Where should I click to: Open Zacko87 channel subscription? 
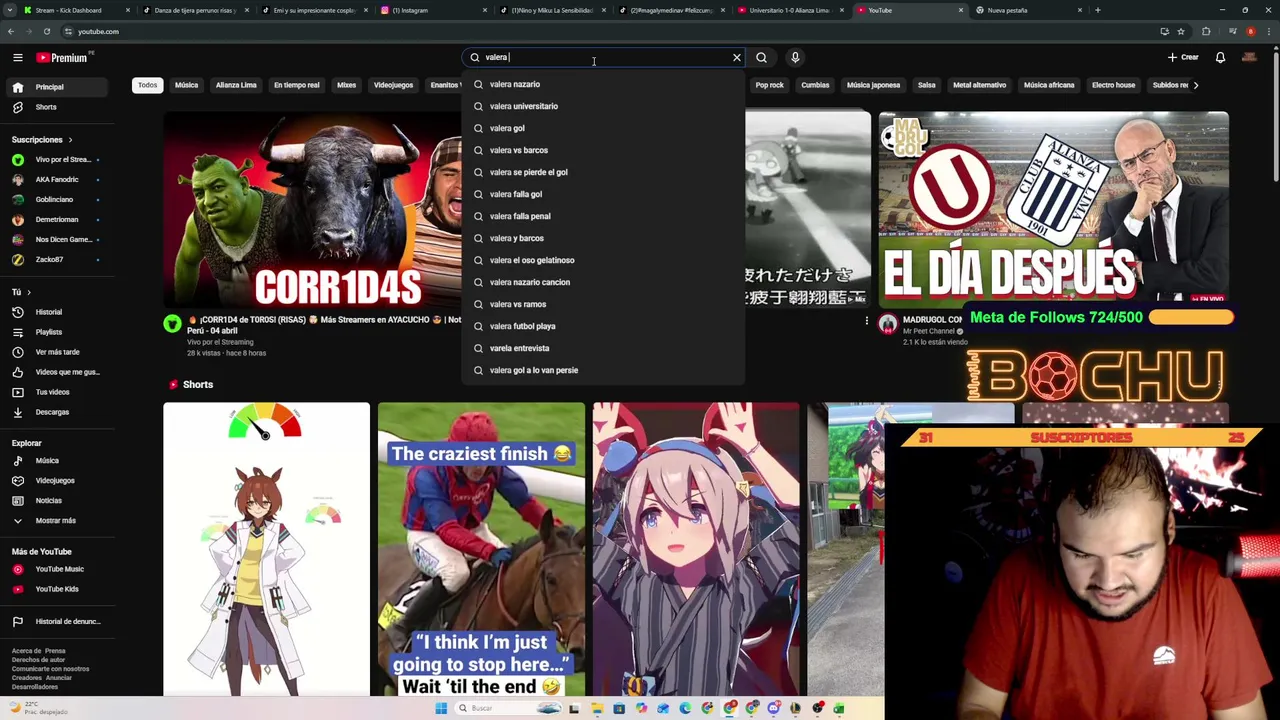click(x=57, y=260)
